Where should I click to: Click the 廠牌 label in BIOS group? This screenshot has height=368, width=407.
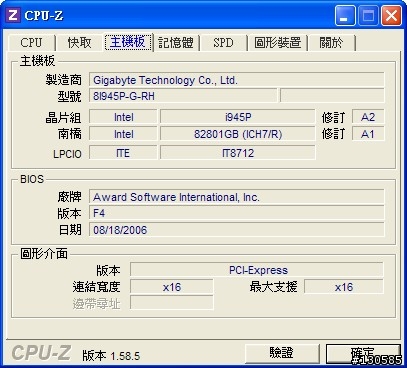click(x=70, y=197)
